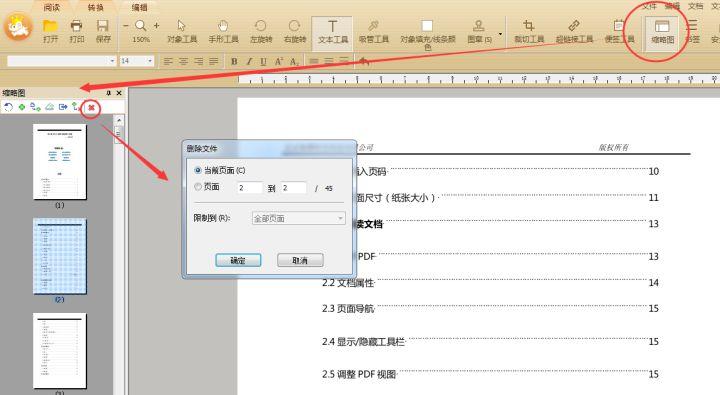Click the 保存 (Save) icon

point(102,26)
